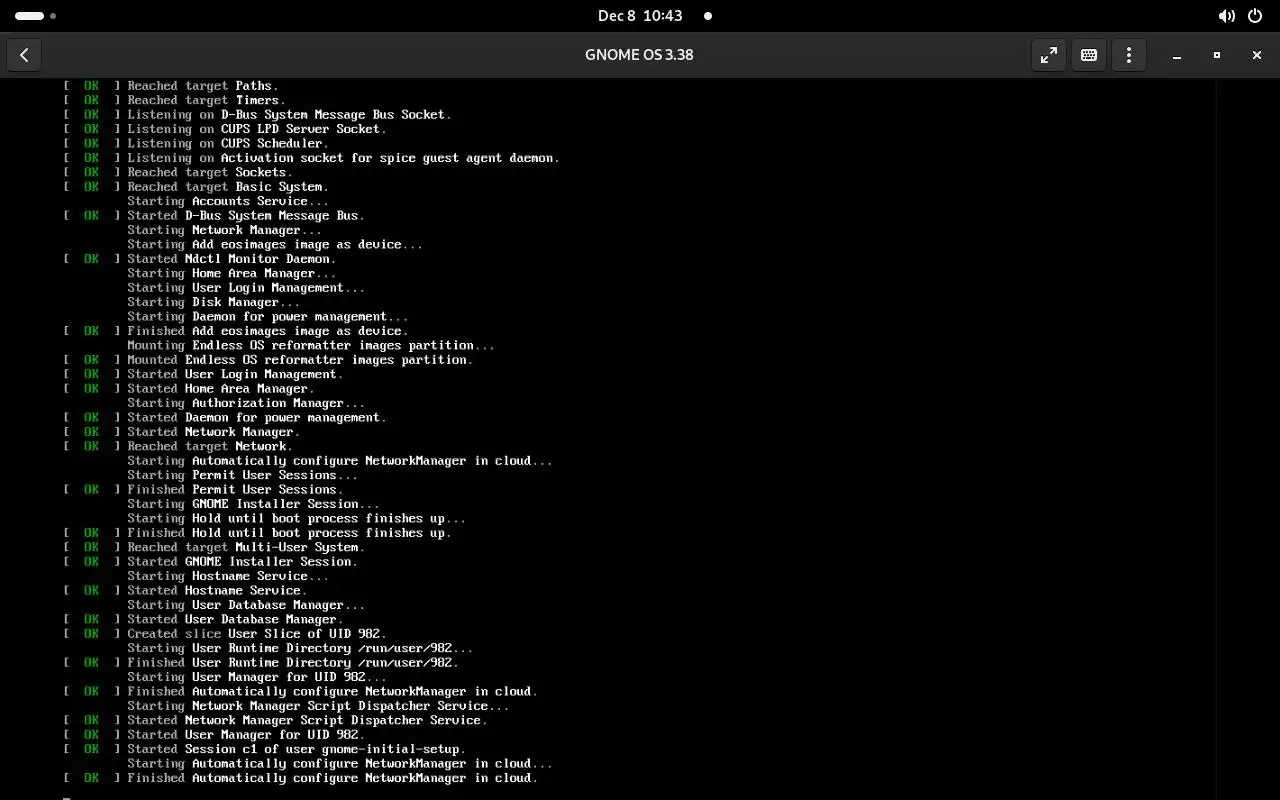Click 'Listening on CUPS LPD Server Socket.'
Viewport: 1280px width, 800px height.
257,129
